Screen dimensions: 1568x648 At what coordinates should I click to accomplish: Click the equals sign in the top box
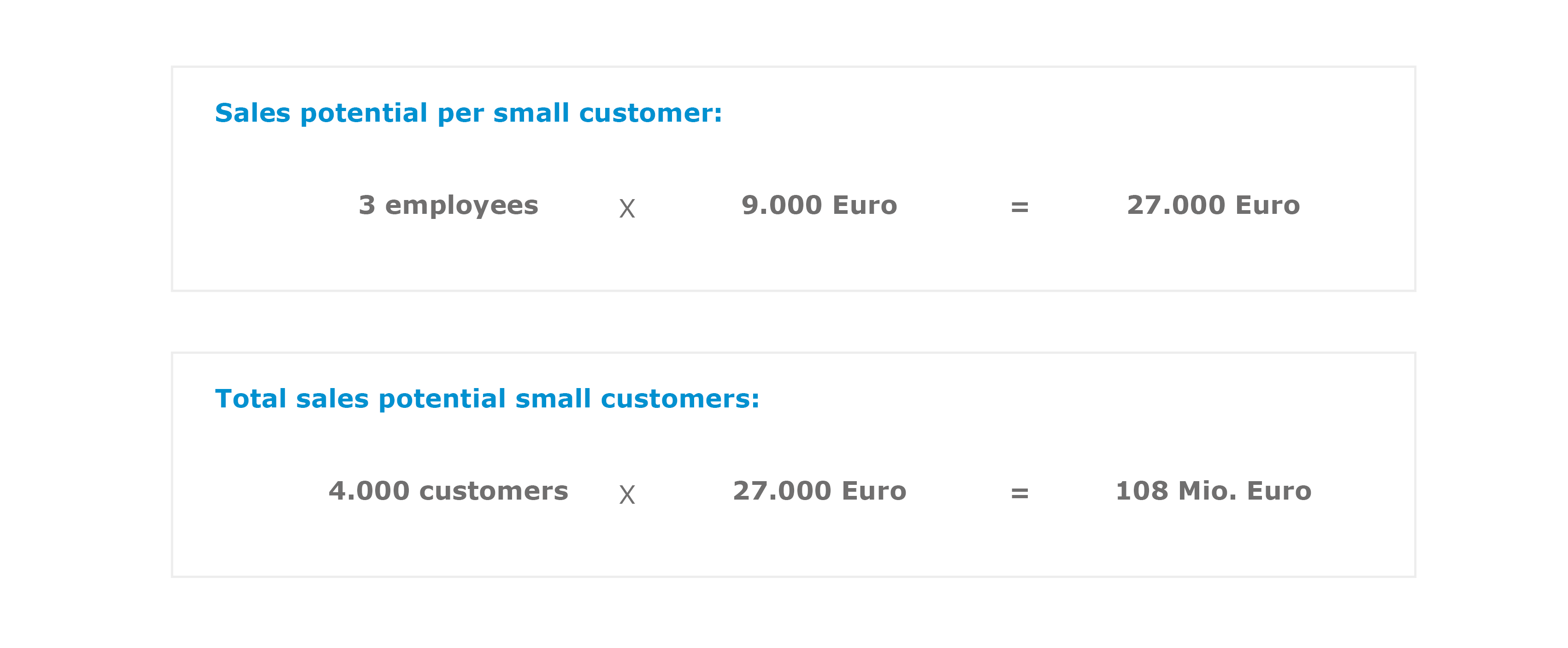pos(1020,207)
